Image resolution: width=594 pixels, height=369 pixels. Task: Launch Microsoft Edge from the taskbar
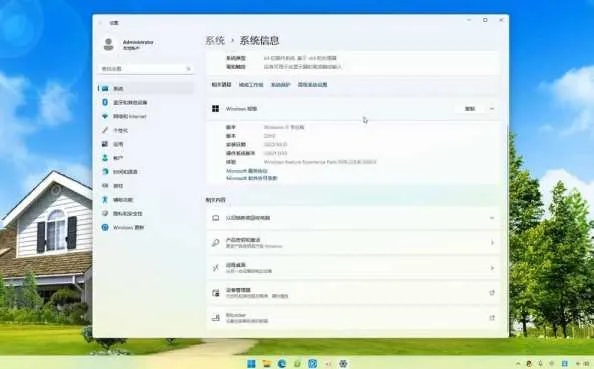coord(282,364)
